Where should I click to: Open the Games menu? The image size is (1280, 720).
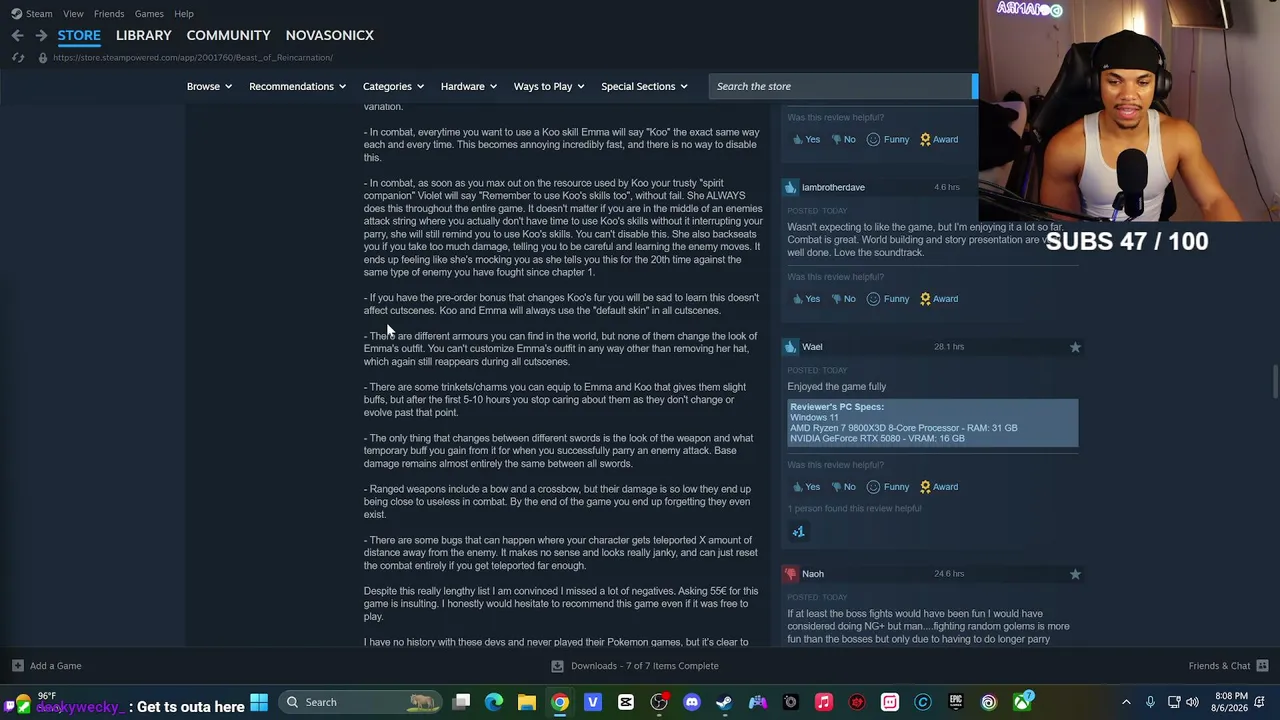(x=149, y=13)
